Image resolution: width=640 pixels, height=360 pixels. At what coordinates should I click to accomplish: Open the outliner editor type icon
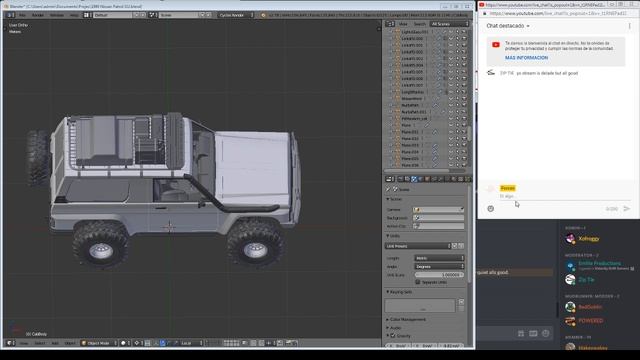point(390,24)
